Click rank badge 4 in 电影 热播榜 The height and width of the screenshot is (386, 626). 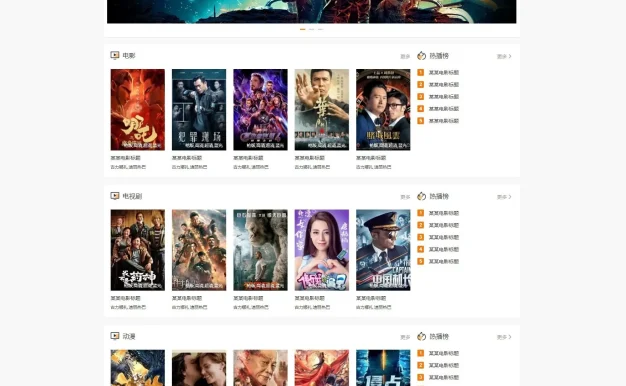click(420, 109)
